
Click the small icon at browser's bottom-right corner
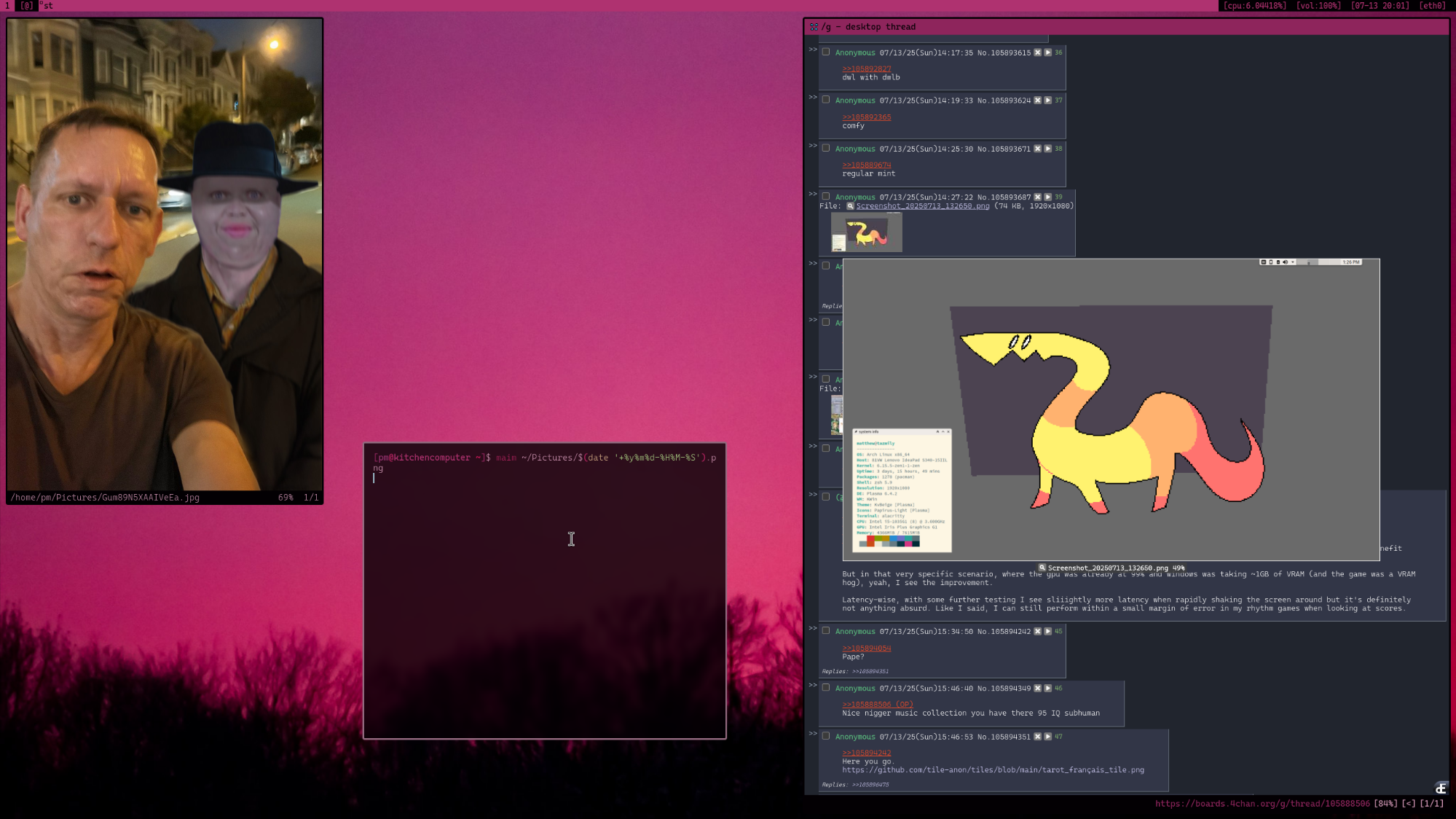tap(1441, 788)
